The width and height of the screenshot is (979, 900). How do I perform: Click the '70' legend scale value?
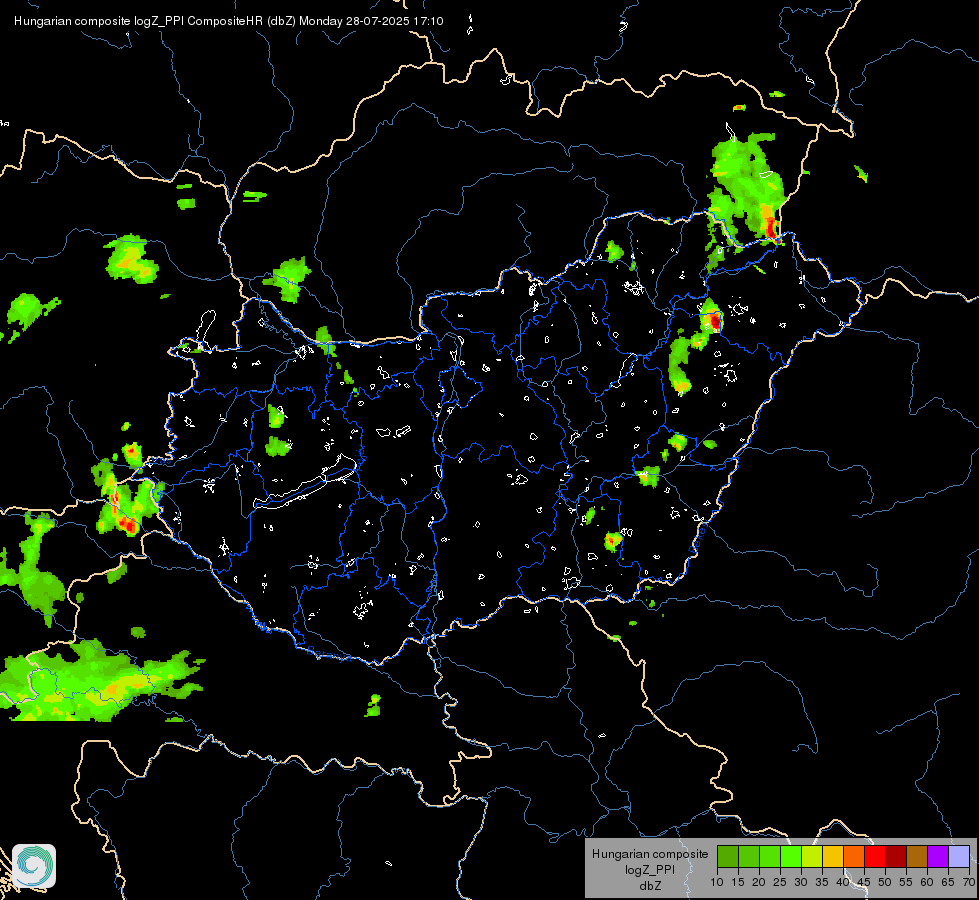point(969,883)
